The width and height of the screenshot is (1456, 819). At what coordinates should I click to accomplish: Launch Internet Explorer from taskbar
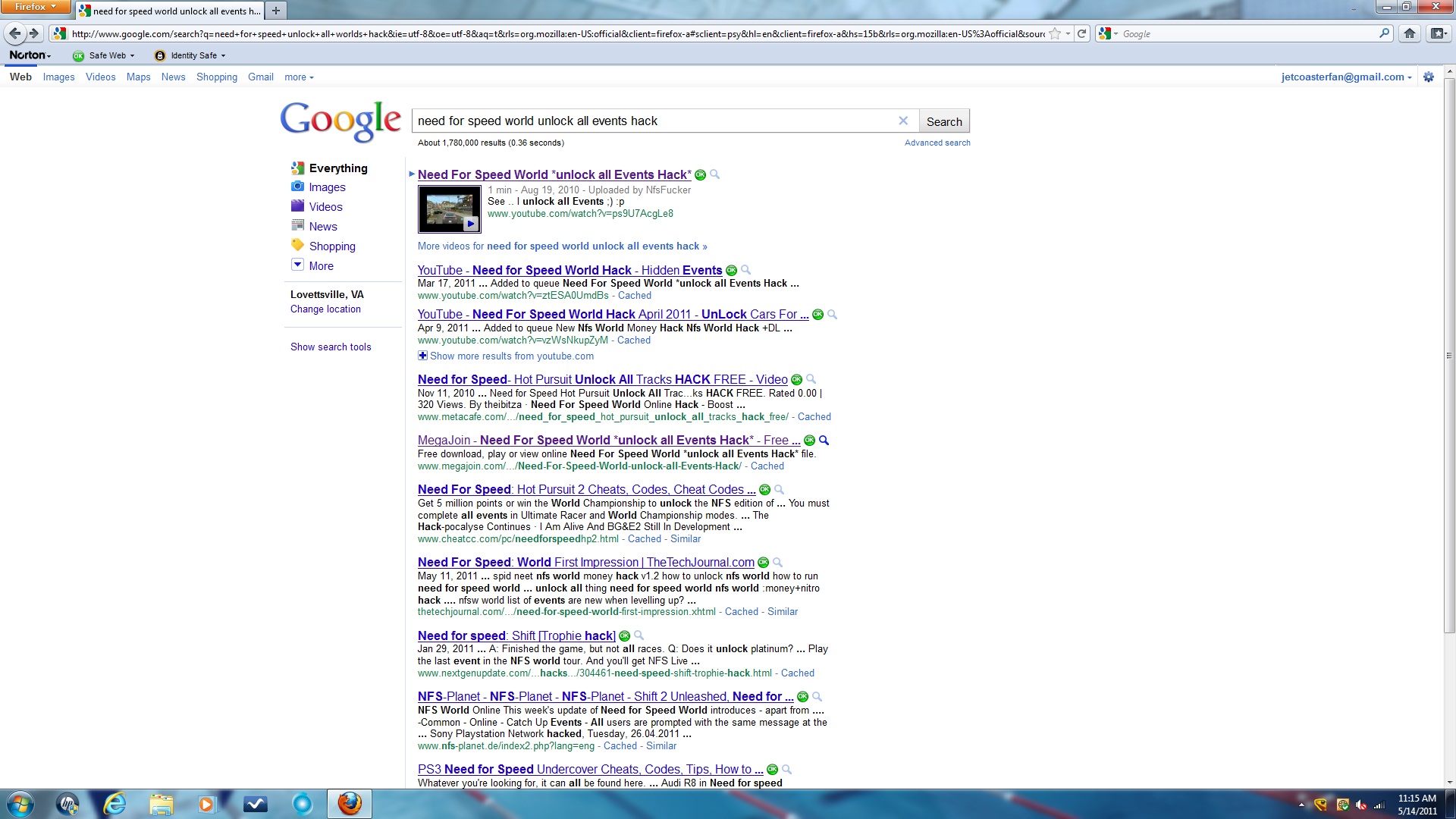pos(115,804)
